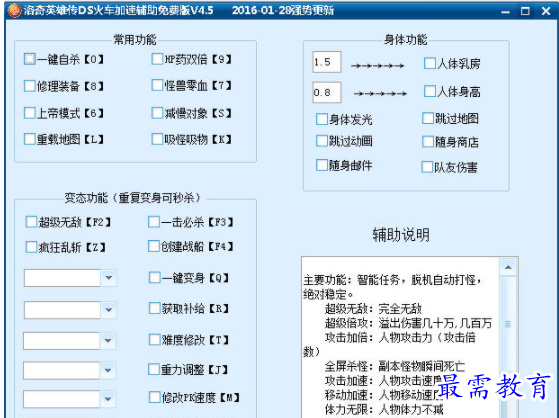The image size is (559, 418).
Task: Enable 超级无敌【F2】
Action: (x=31, y=222)
